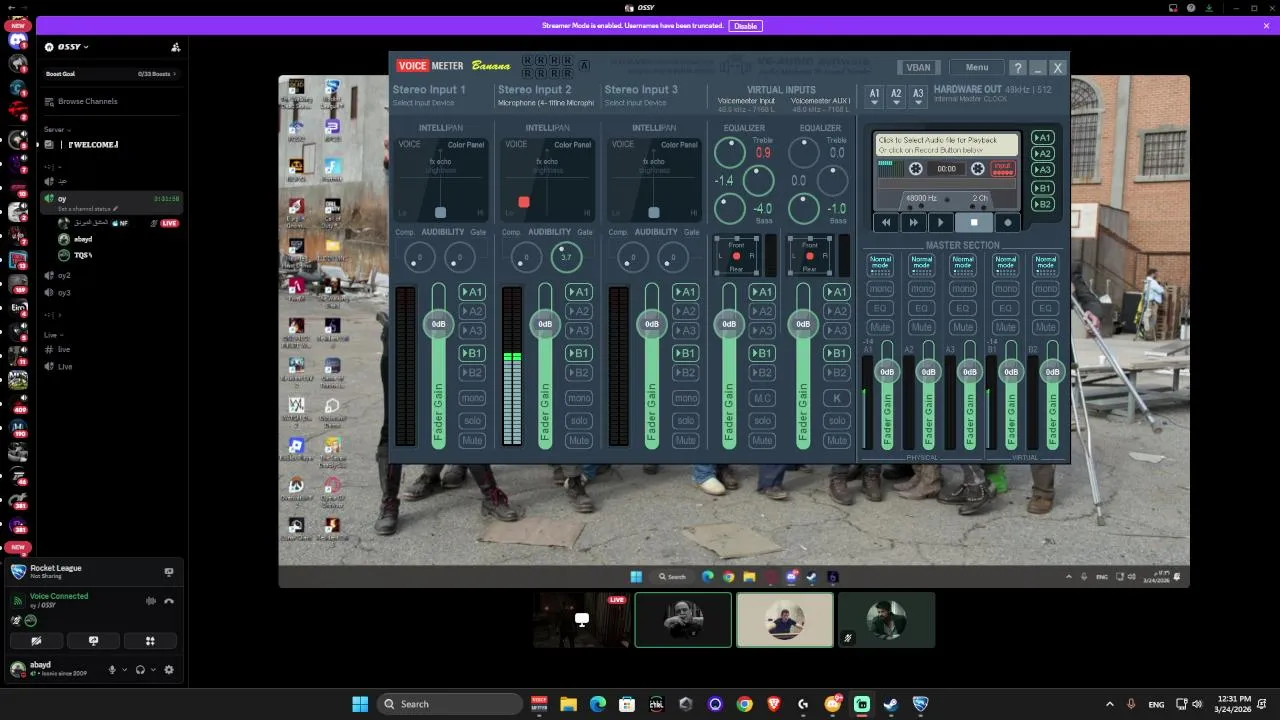Click the fast-forward button on Voicemeeter cassette
The image size is (1280, 720).
click(913, 223)
